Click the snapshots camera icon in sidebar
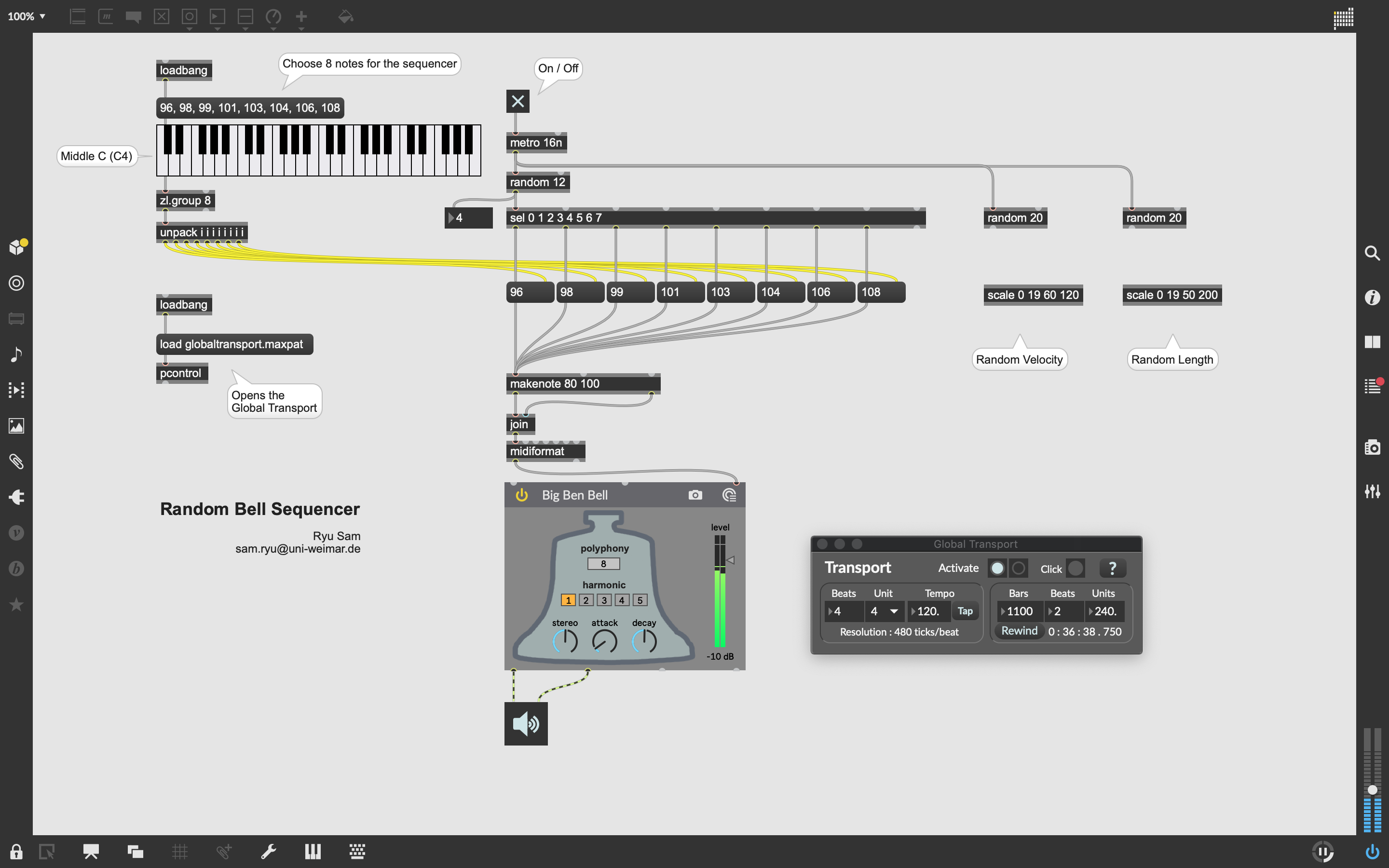The width and height of the screenshot is (1389, 868). click(1372, 447)
